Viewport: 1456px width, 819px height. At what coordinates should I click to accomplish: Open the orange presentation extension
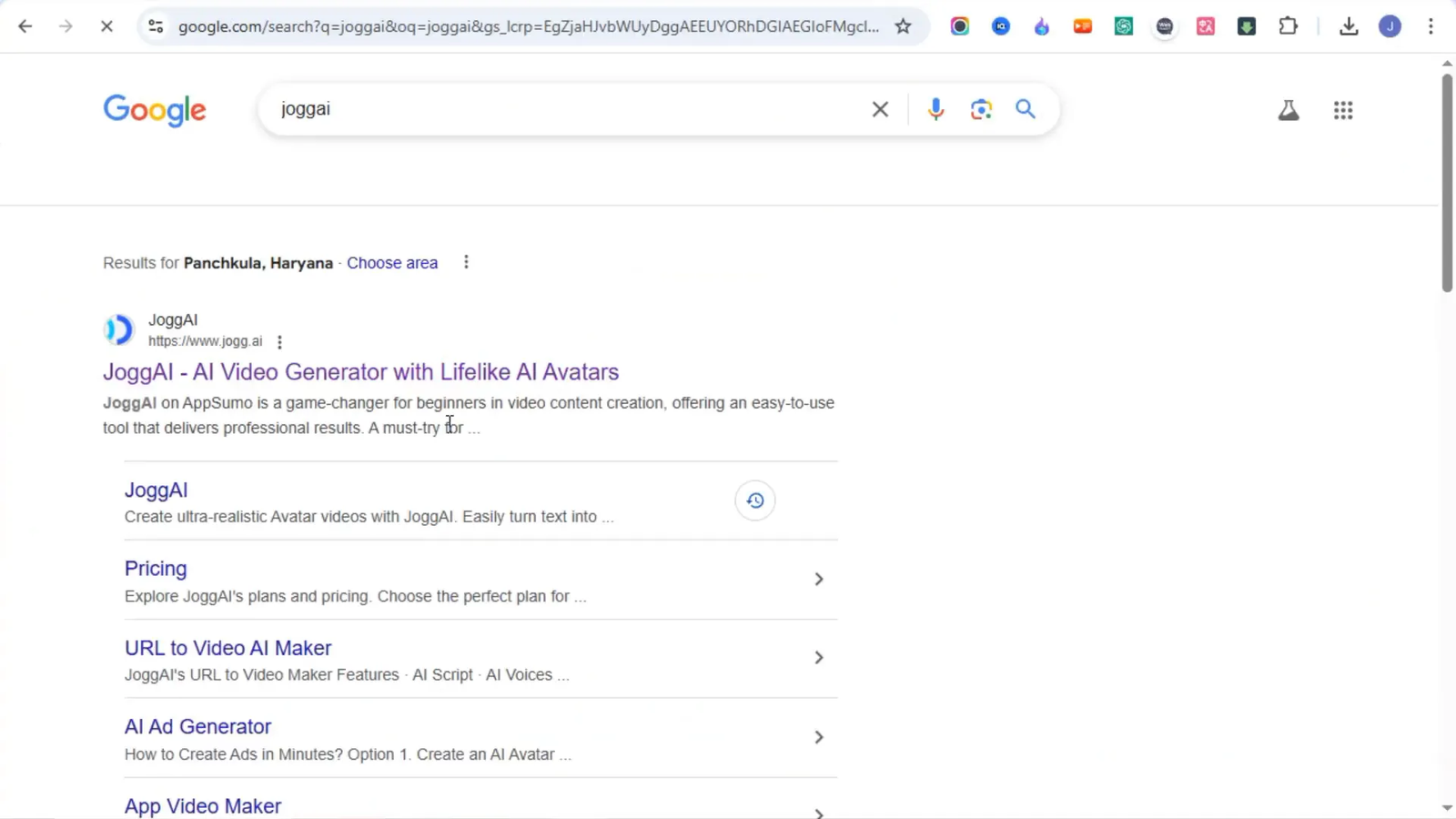coord(1083,26)
